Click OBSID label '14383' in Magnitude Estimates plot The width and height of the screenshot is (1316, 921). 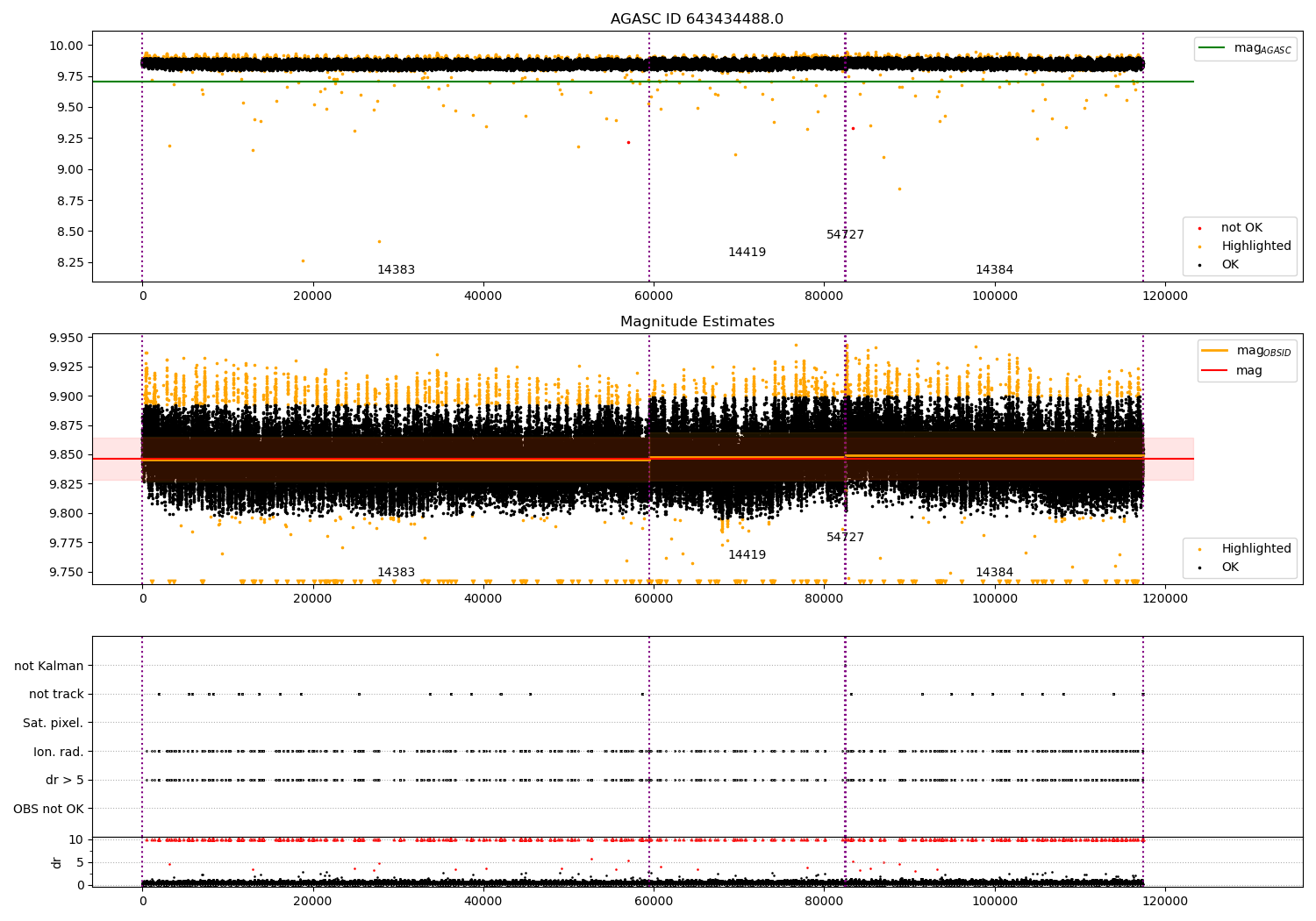(x=396, y=573)
